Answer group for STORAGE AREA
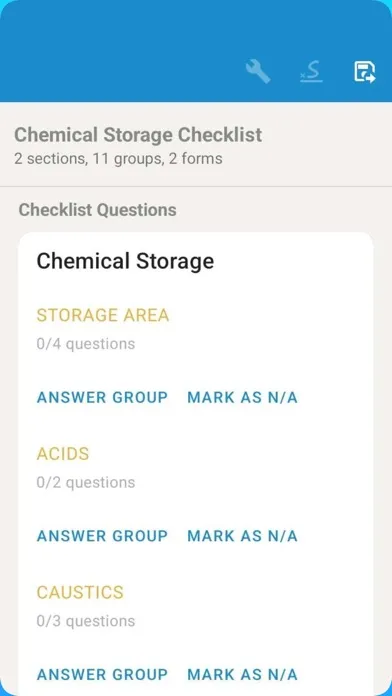Viewport: 392px width, 696px height. pyautogui.click(x=102, y=397)
